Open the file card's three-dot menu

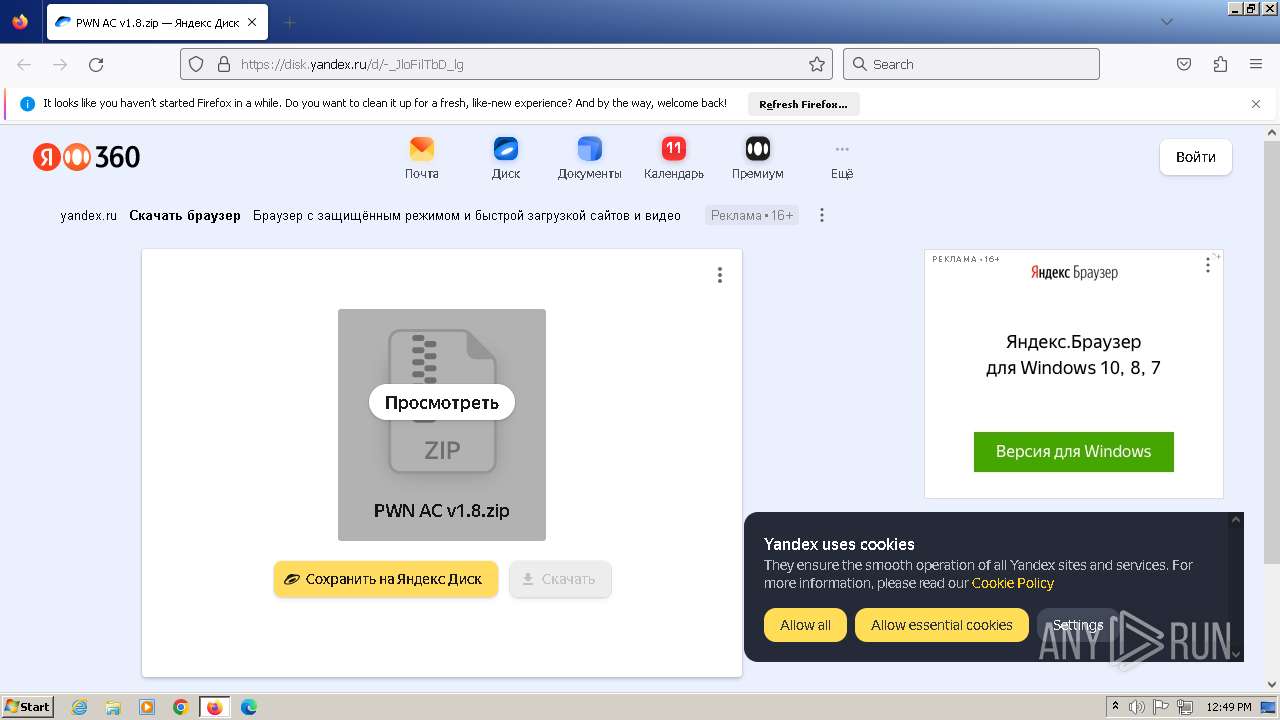[x=719, y=275]
